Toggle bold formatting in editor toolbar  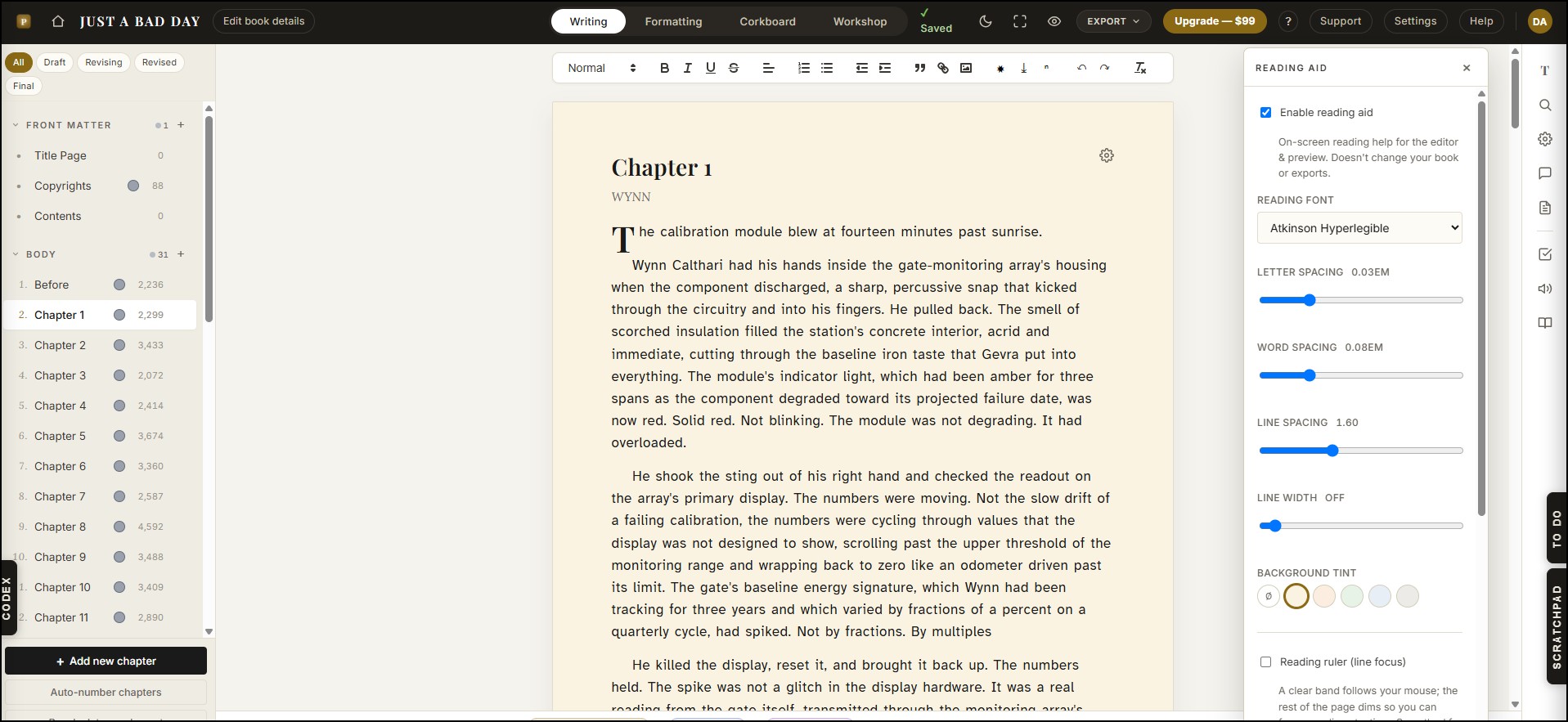(664, 68)
